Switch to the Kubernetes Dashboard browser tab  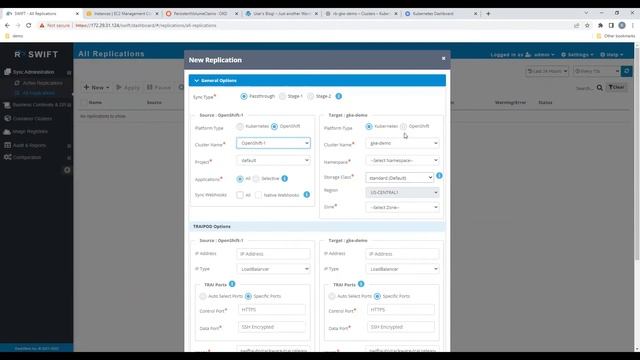tap(441, 13)
